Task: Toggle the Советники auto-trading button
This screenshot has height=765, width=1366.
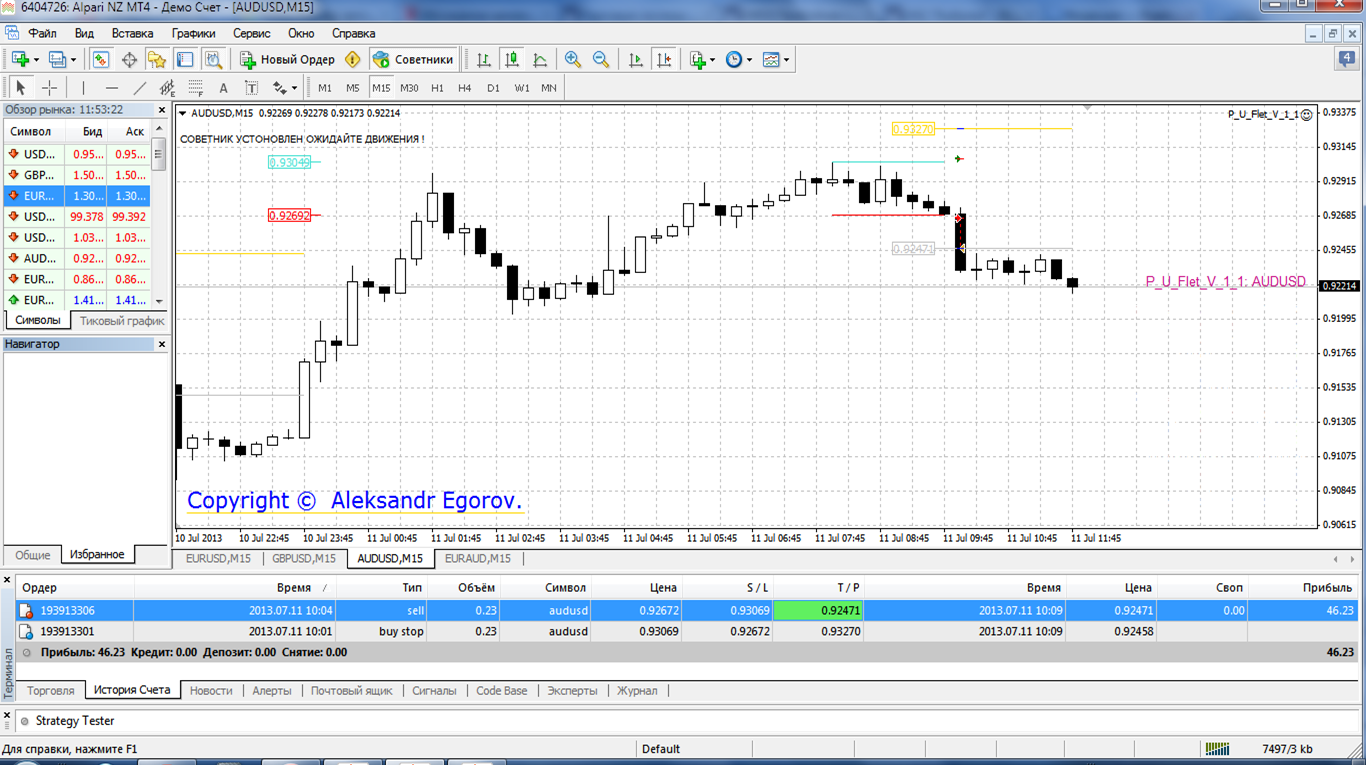Action: 413,60
